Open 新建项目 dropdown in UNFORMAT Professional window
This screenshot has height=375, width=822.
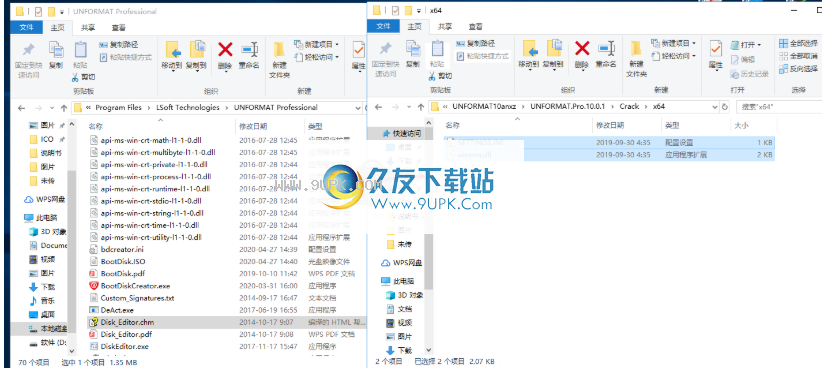(316, 44)
